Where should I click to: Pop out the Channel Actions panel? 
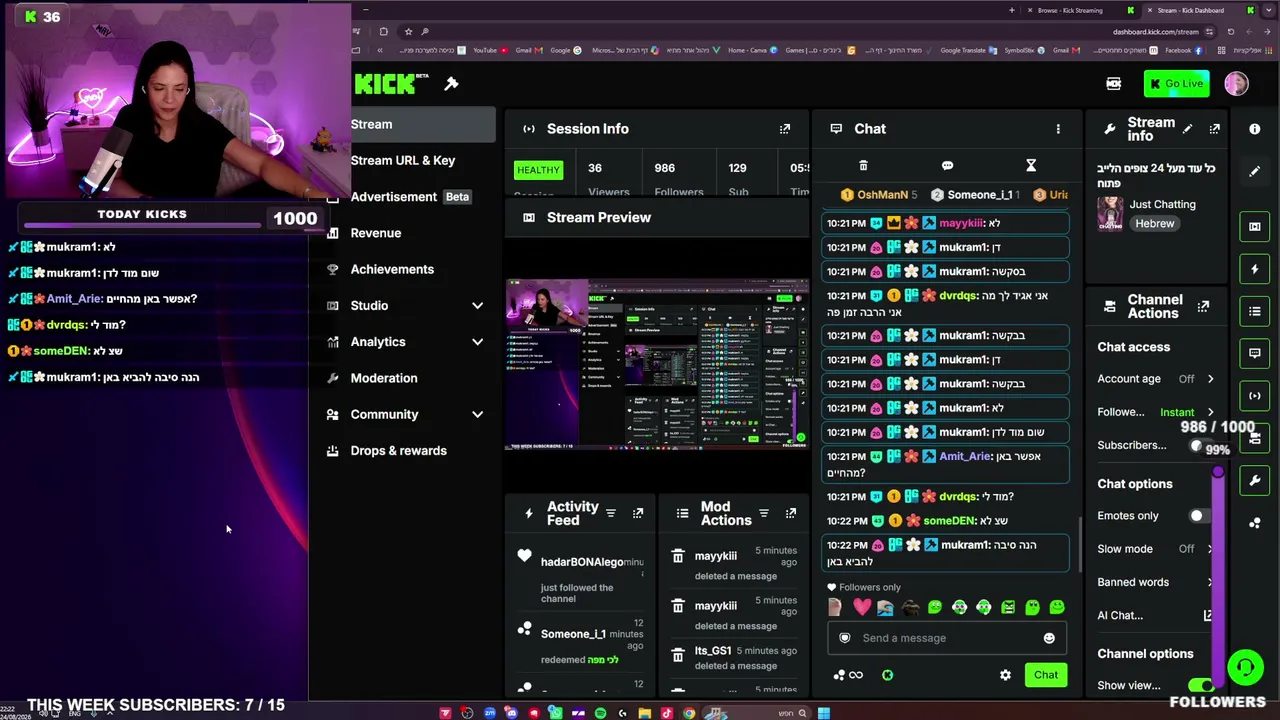click(1203, 306)
